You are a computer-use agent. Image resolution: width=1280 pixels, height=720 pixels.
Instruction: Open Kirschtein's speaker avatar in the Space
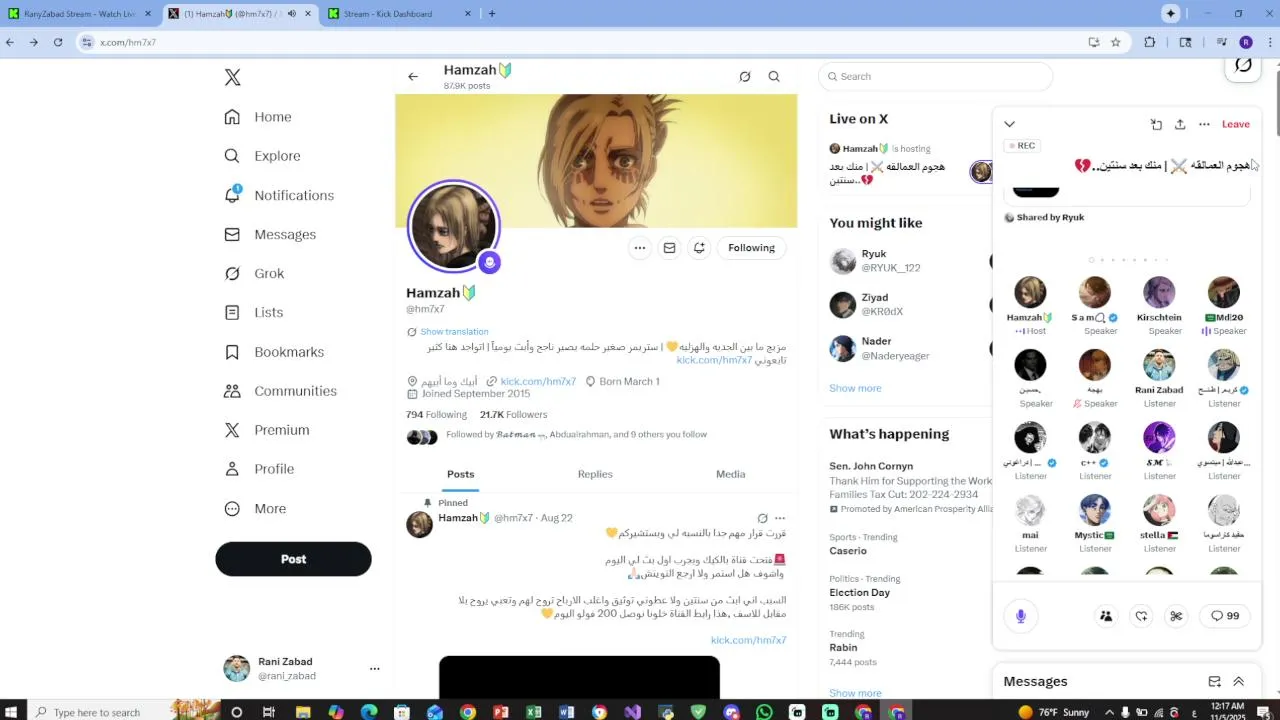pos(1159,292)
